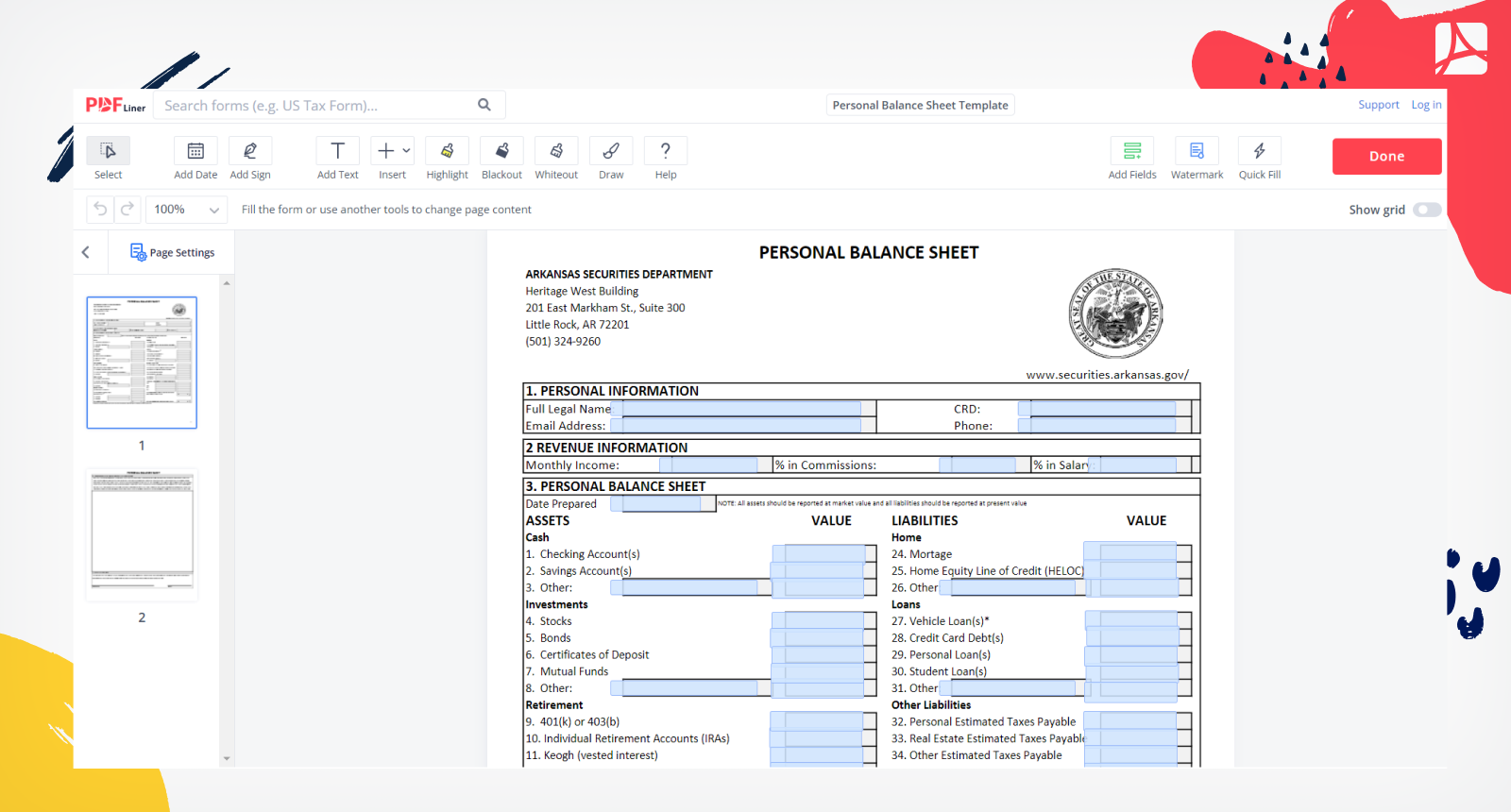The image size is (1511, 812).
Task: Open the Support link
Action: point(1379,105)
